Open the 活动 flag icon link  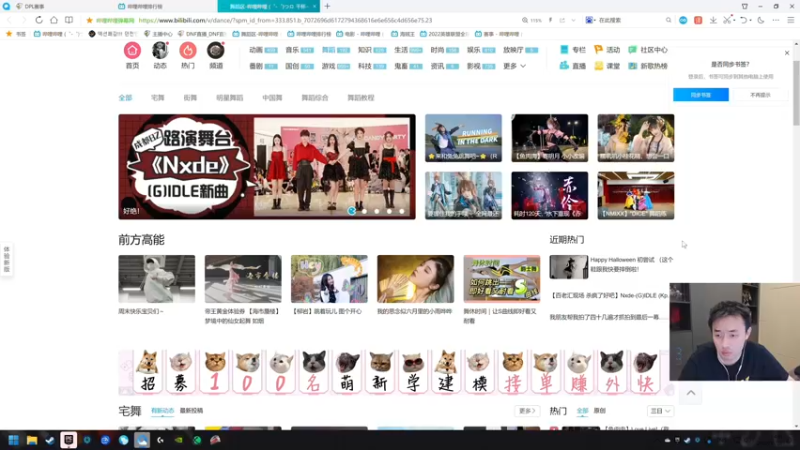607,50
